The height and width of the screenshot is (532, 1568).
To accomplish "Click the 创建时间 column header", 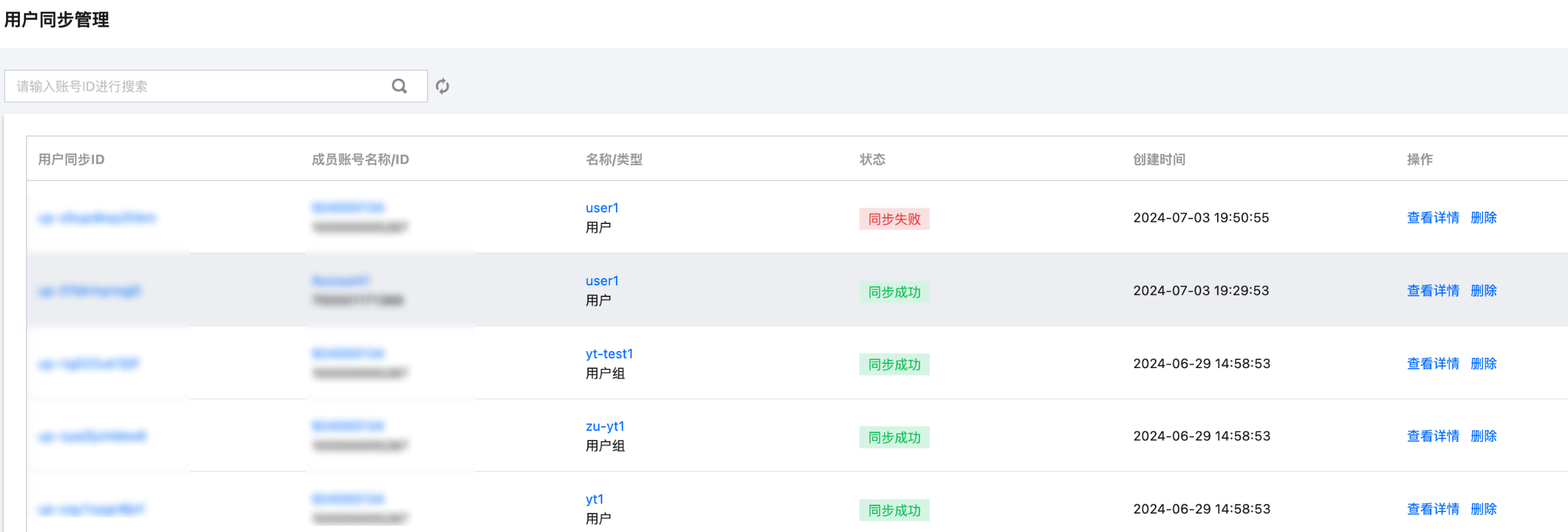I will [x=1159, y=160].
